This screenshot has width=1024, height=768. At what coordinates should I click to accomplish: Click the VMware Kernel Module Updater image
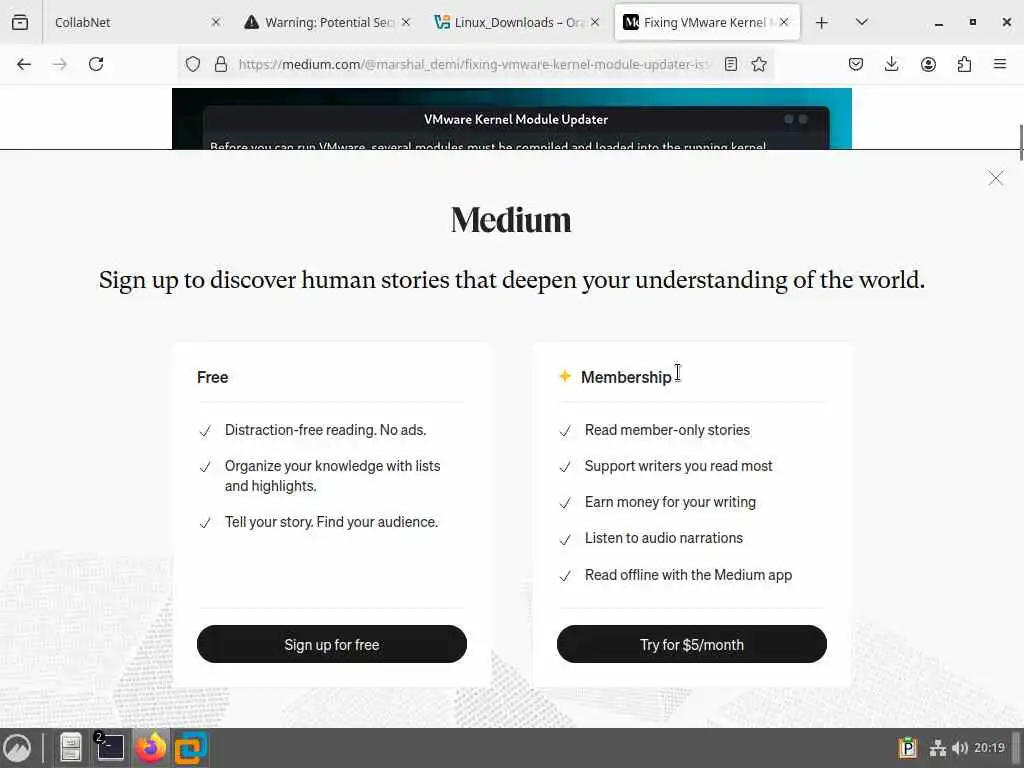[x=511, y=119]
